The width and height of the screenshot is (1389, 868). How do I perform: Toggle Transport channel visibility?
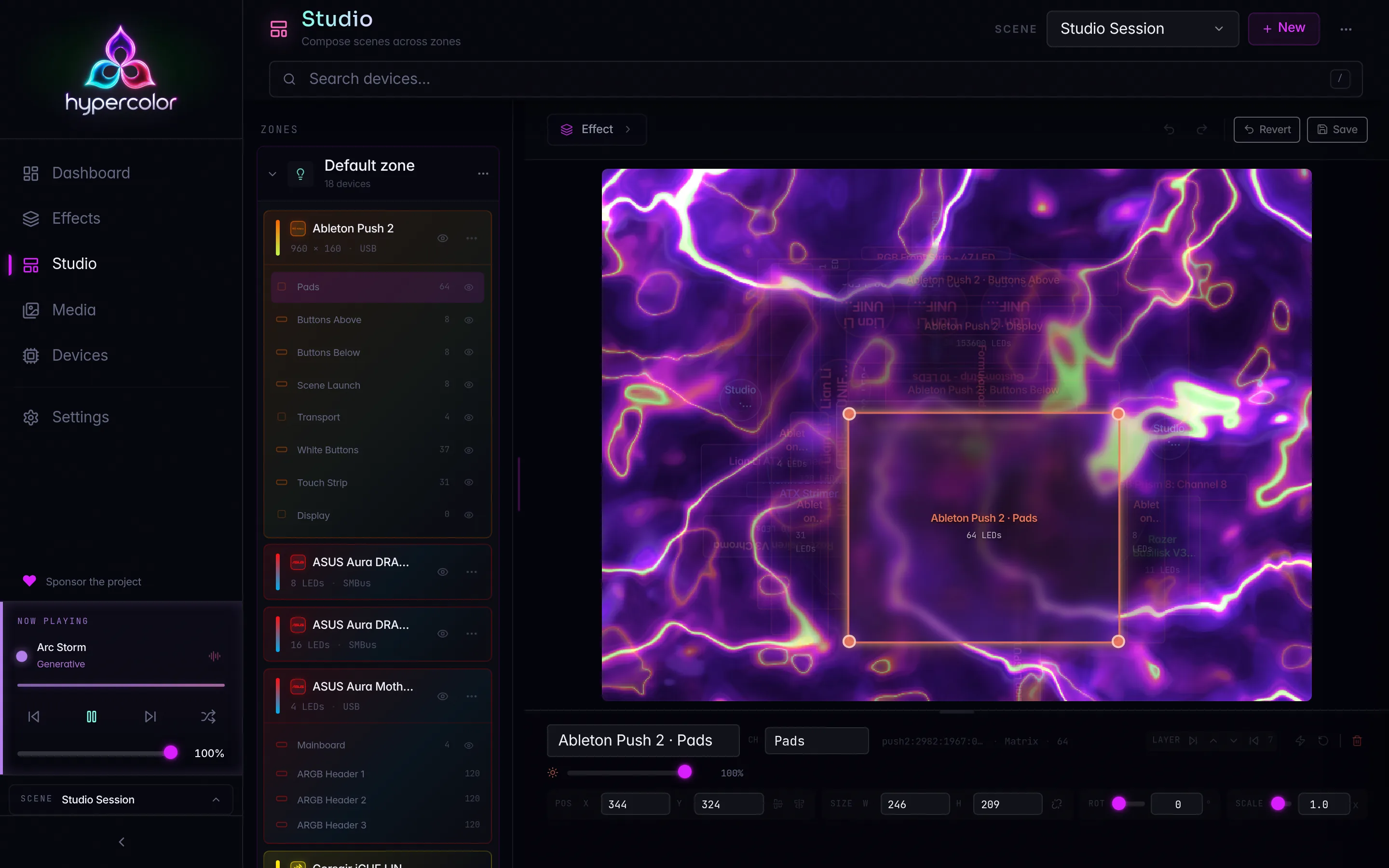tap(469, 417)
